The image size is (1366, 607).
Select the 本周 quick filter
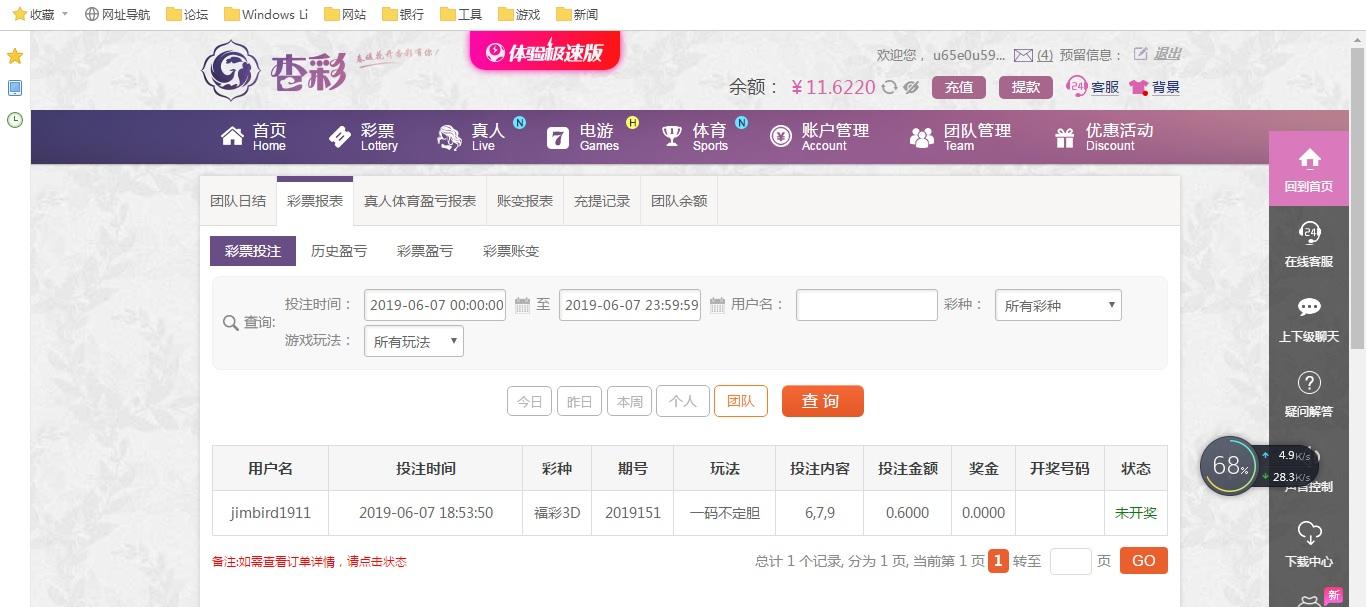(x=629, y=401)
